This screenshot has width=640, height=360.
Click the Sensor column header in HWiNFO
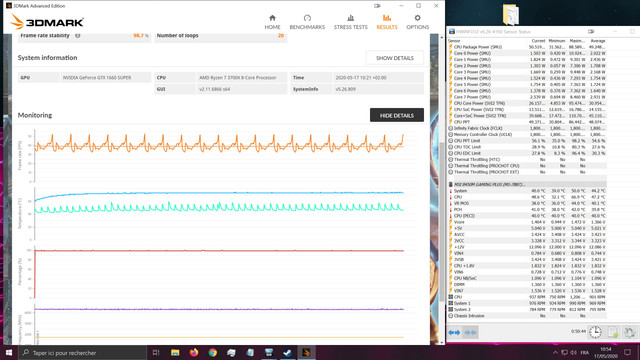(454, 41)
